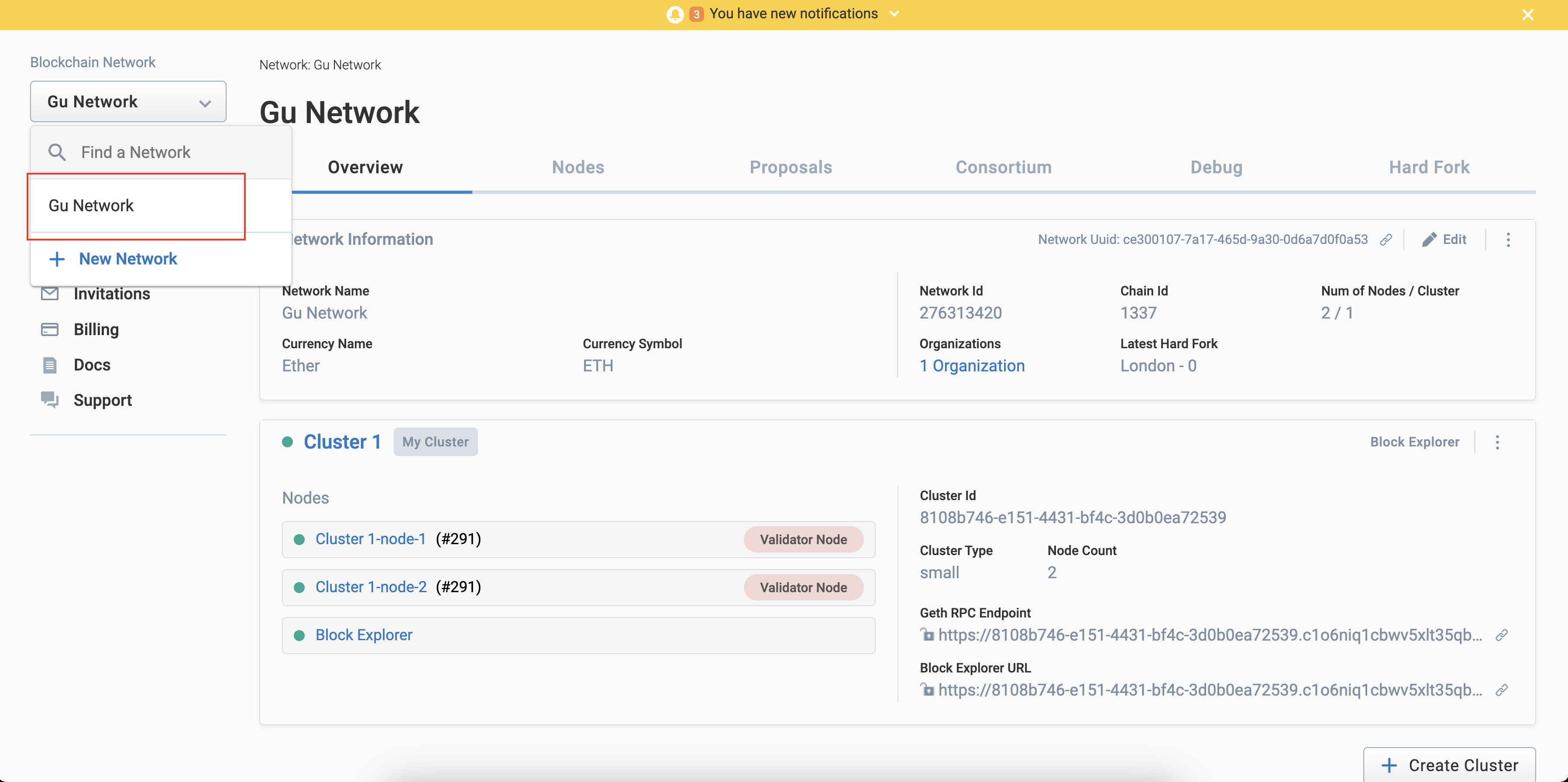The image size is (1568, 782).
Task: Click the plus icon beside New Network
Action: [57, 259]
